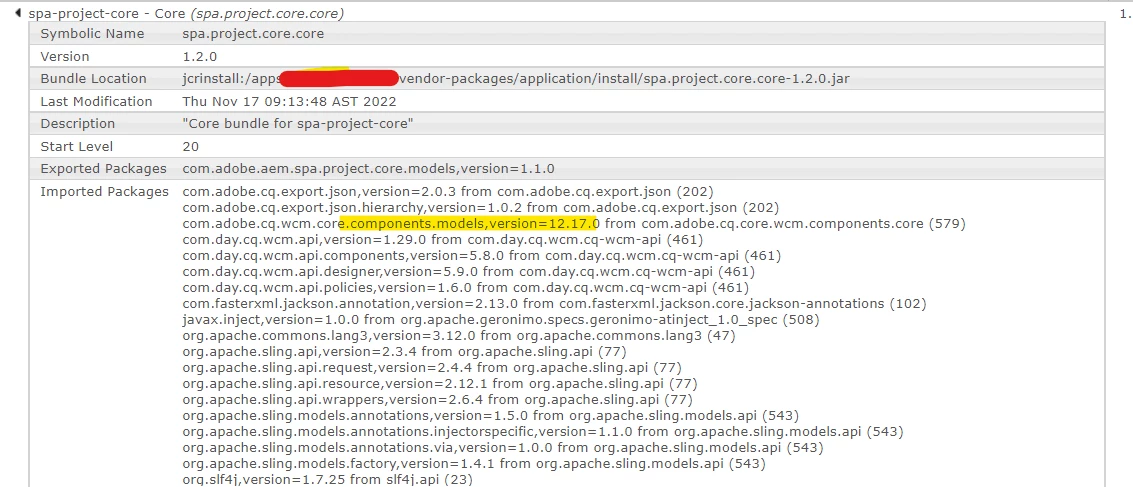The image size is (1133, 487).
Task: Select the Start Level label
Action: coord(77,147)
